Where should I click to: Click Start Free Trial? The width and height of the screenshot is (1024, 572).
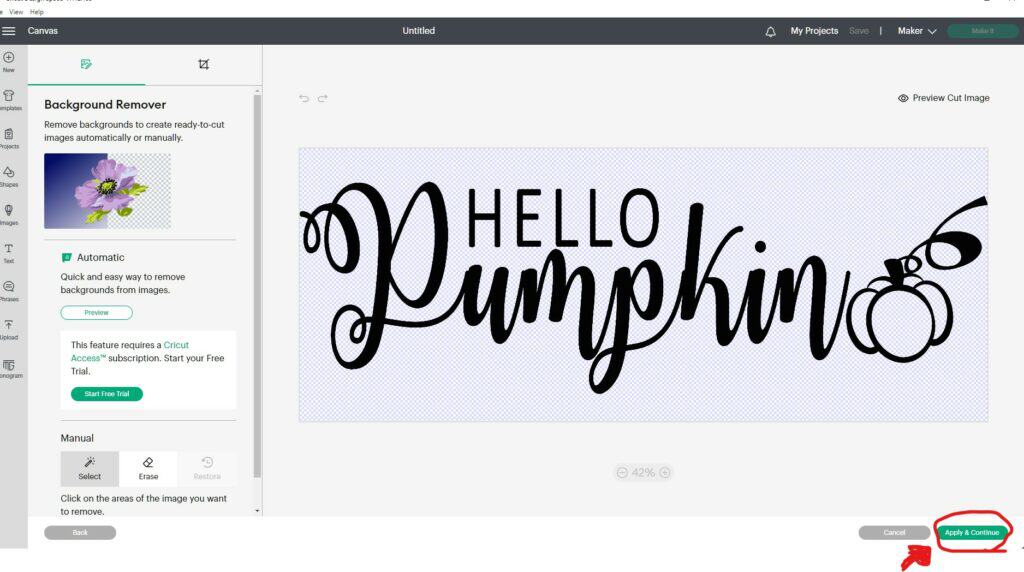click(x=106, y=394)
